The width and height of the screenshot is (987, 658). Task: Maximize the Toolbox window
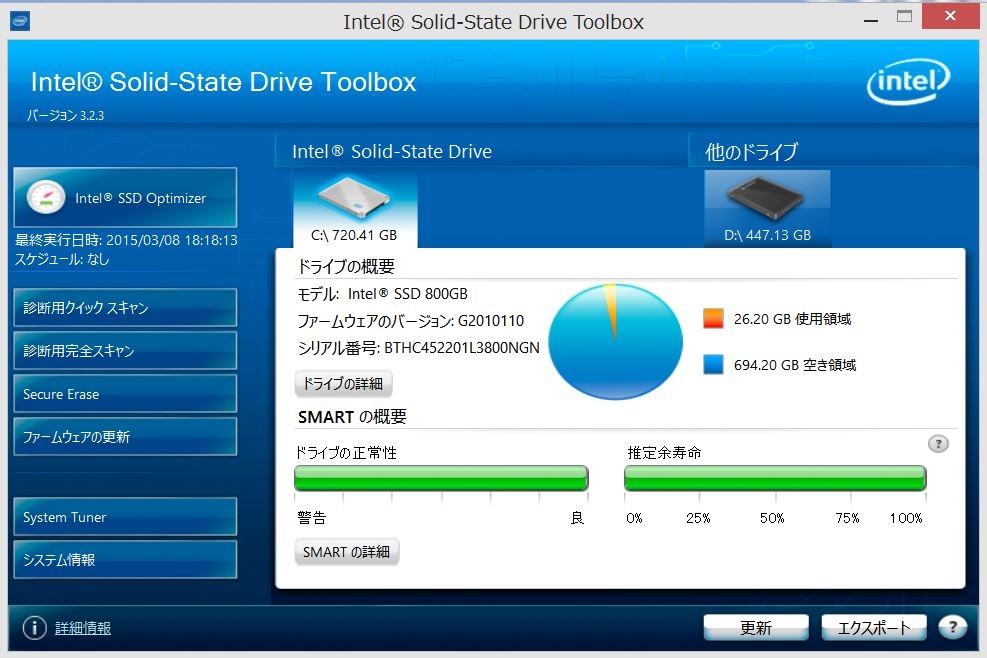pyautogui.click(x=905, y=16)
